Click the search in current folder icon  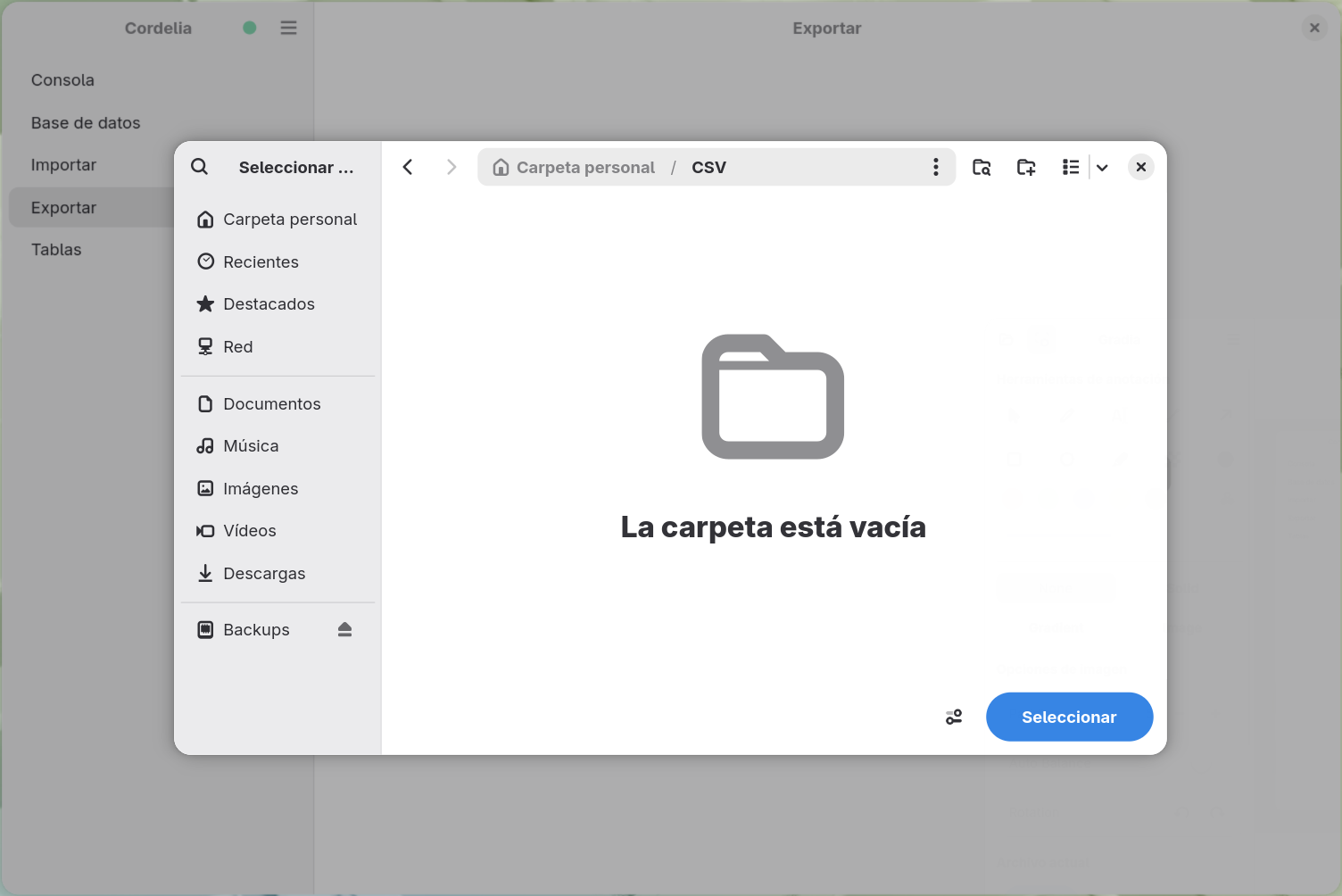pyautogui.click(x=982, y=167)
